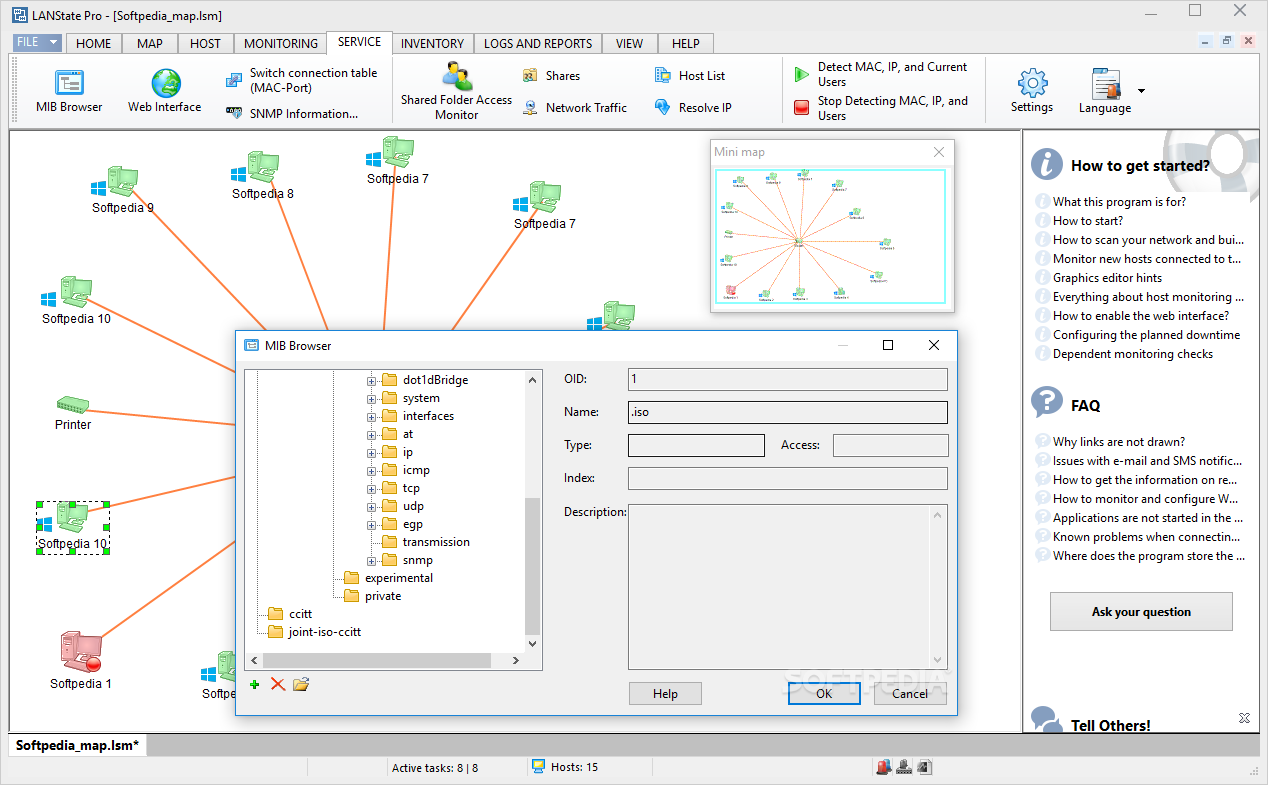
Task: Select joint-iso-ccitt in tree
Action: pyautogui.click(x=325, y=632)
